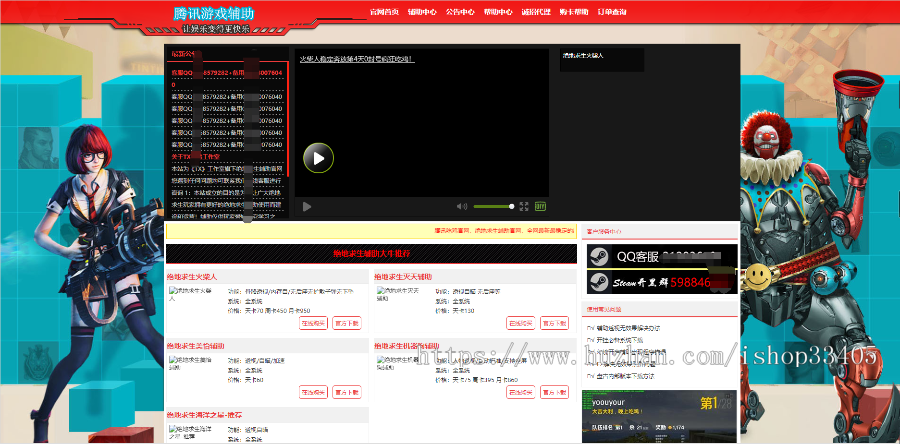Toggle fullscreen on the video player
This screenshot has width=900, height=444.
pos(524,207)
